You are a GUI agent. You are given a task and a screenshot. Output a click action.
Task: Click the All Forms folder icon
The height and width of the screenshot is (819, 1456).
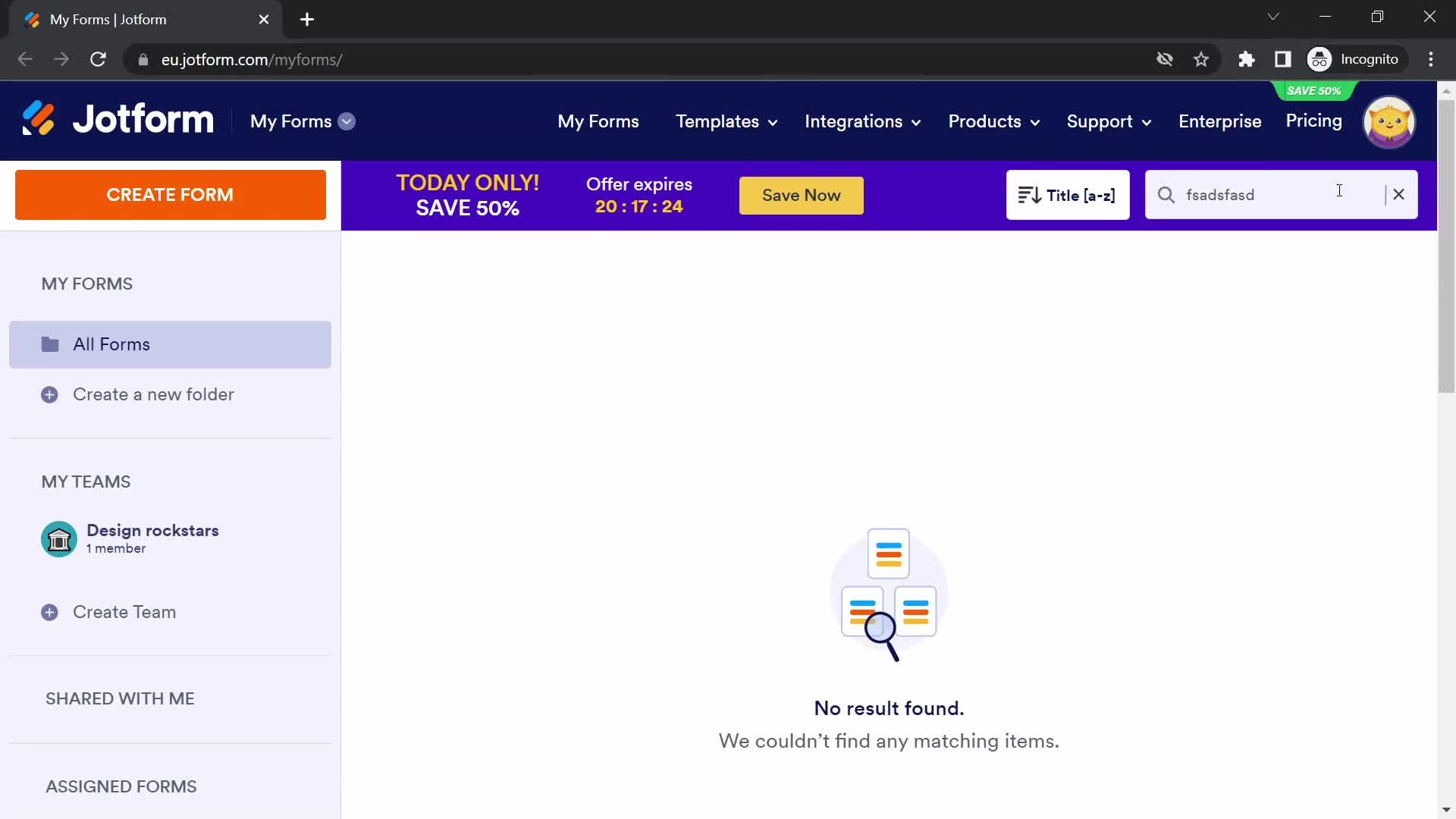pyautogui.click(x=51, y=345)
